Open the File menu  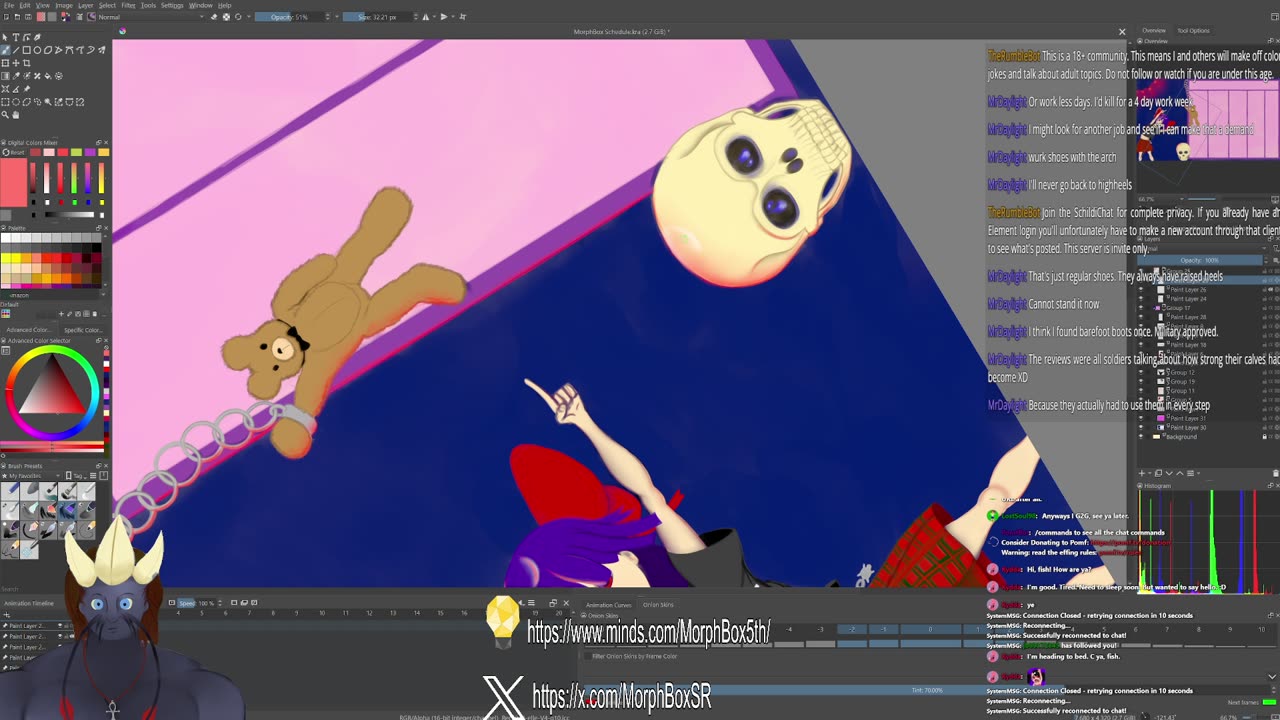tap(8, 5)
